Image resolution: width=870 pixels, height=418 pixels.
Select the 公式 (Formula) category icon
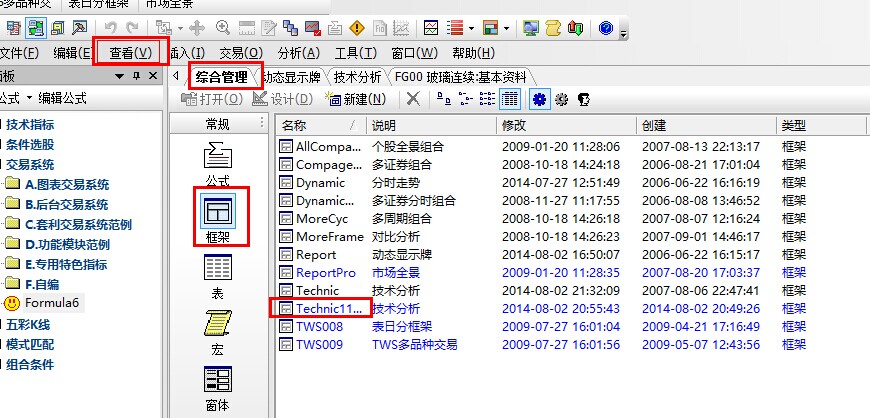(x=217, y=161)
